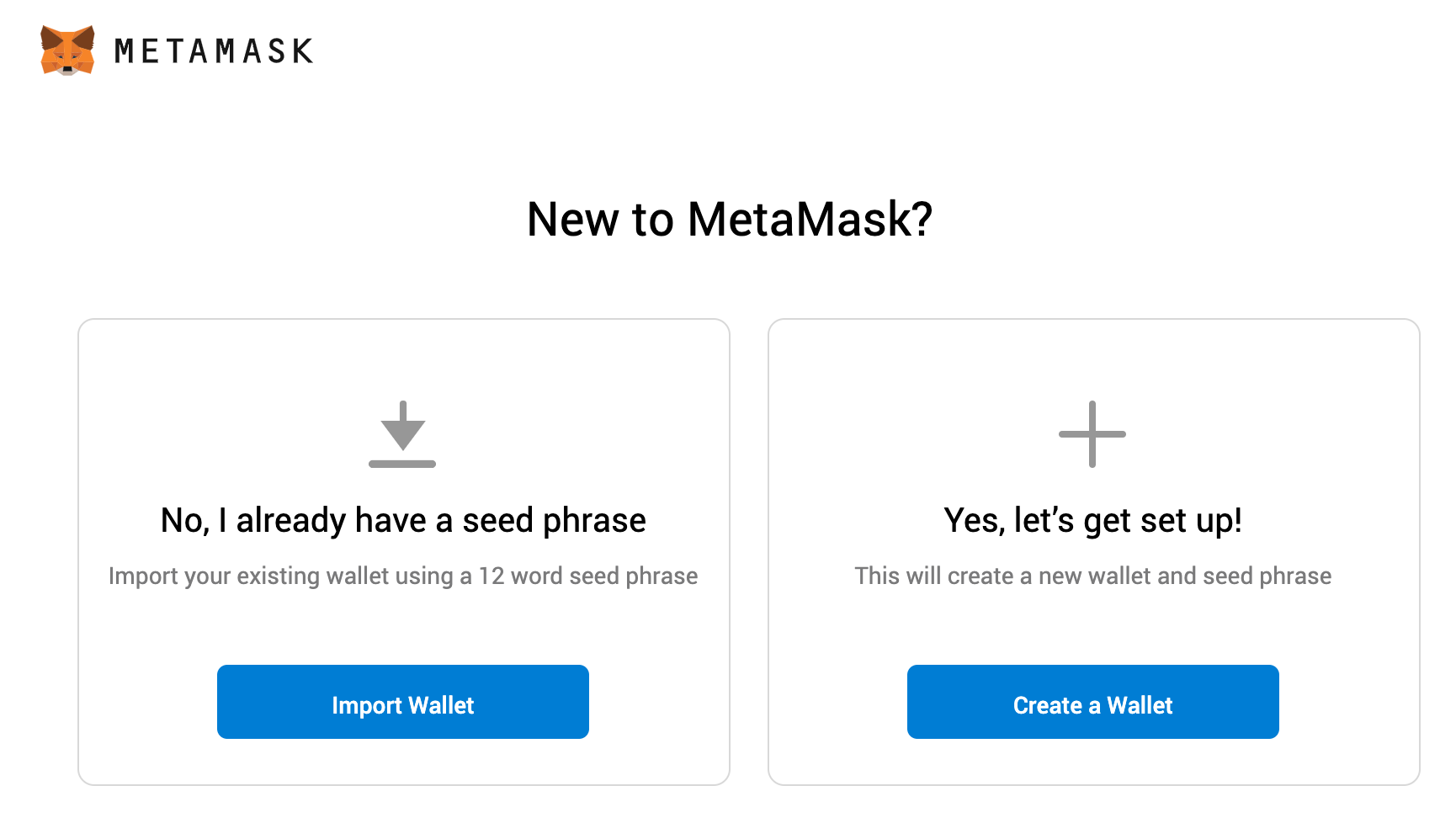1456x823 pixels.
Task: Click the Create a Wallet button
Action: [x=1093, y=702]
